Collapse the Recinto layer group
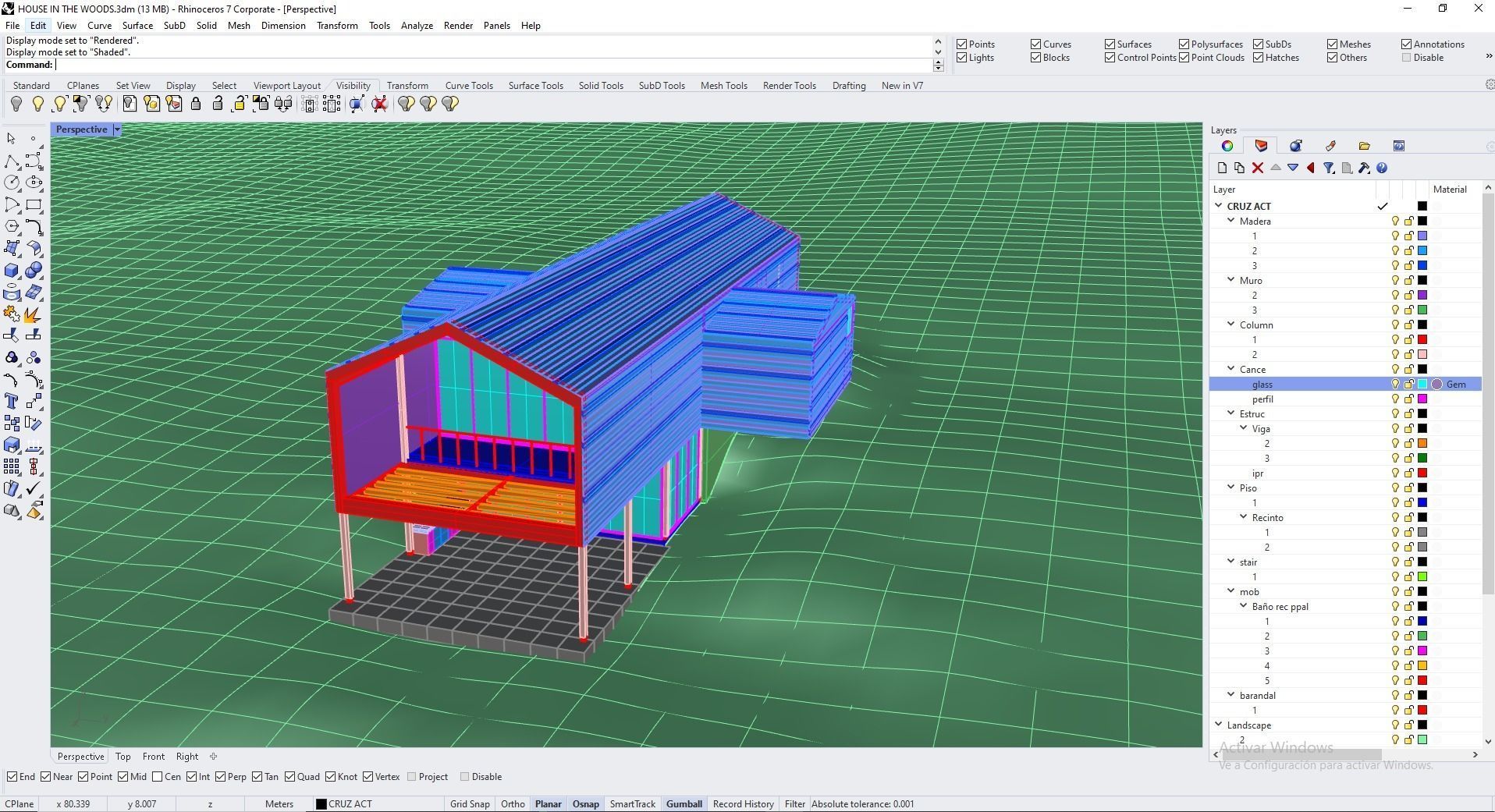The height and width of the screenshot is (812, 1495). click(1244, 517)
